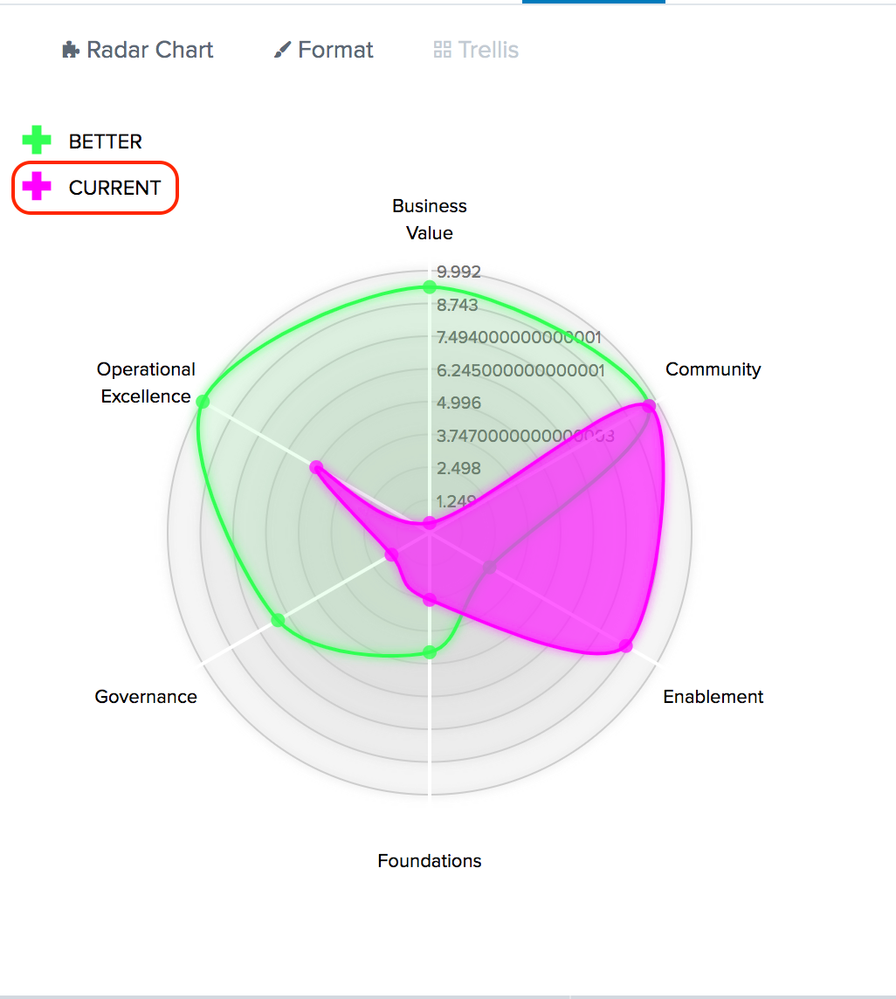The height and width of the screenshot is (999, 896).
Task: Click the magenta Community data point
Action: click(x=649, y=406)
